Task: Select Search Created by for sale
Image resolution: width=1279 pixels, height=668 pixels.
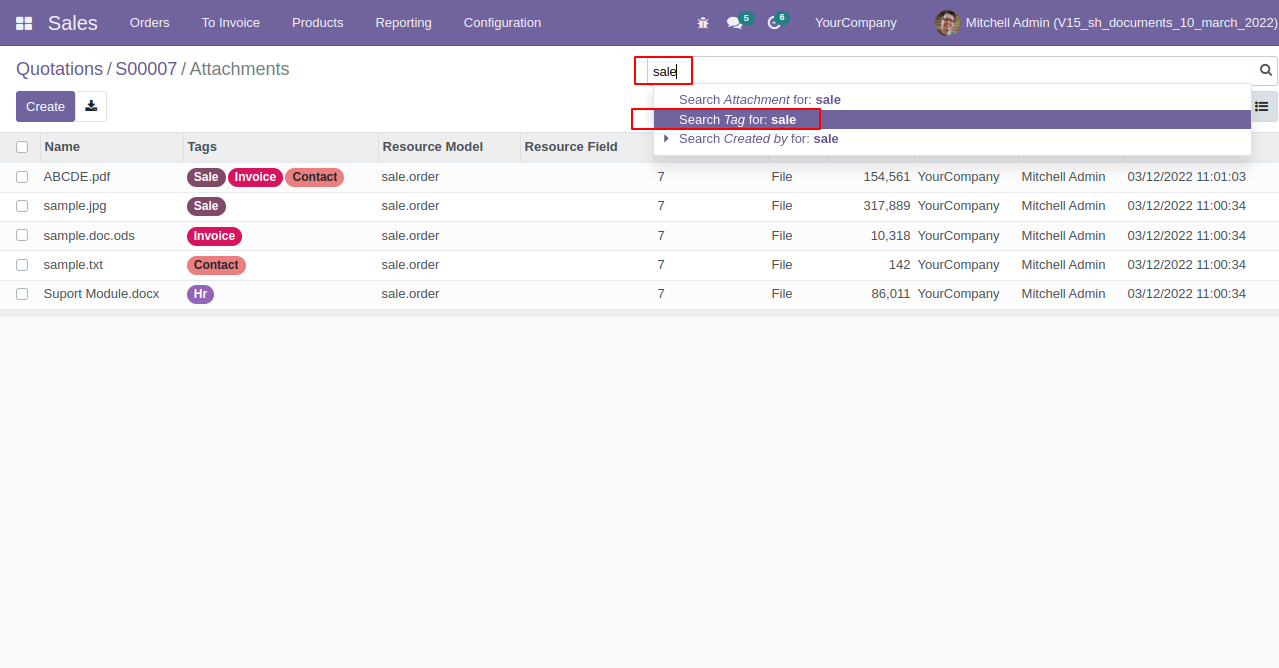Action: pyautogui.click(x=952, y=139)
